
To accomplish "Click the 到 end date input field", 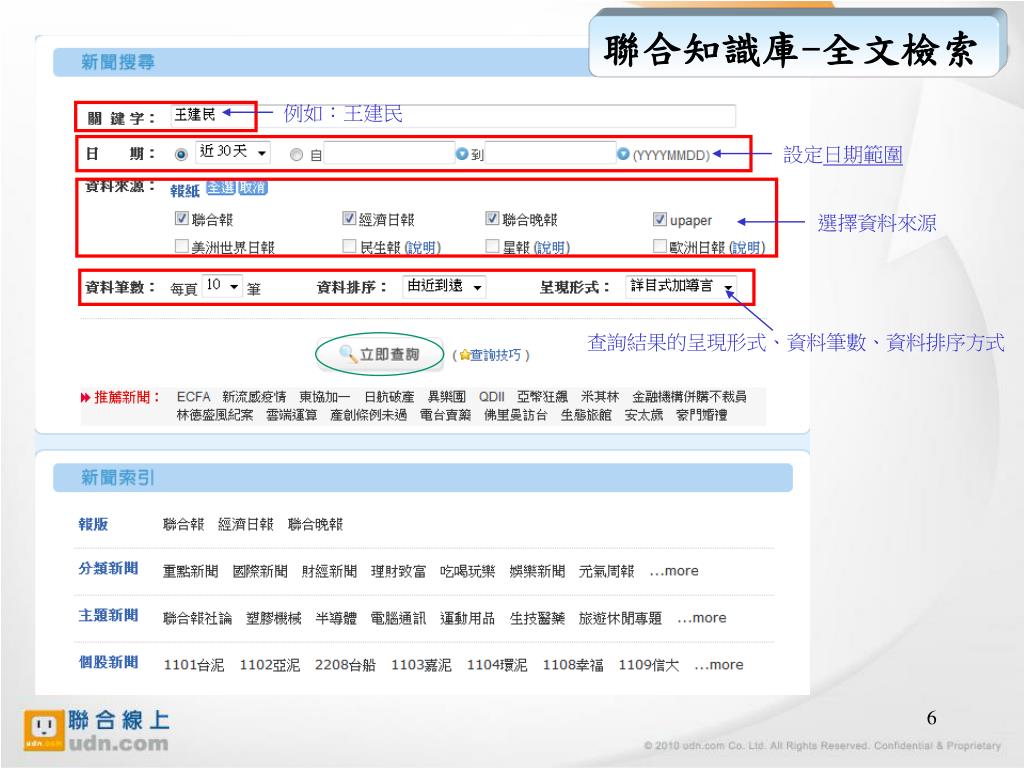I will (550, 153).
